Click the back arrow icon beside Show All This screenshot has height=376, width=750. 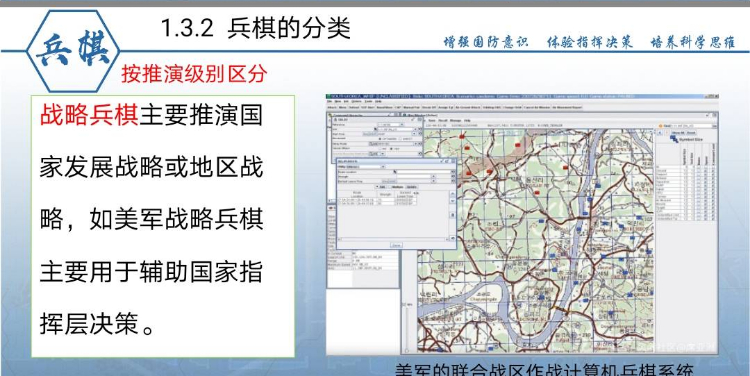click(660, 133)
